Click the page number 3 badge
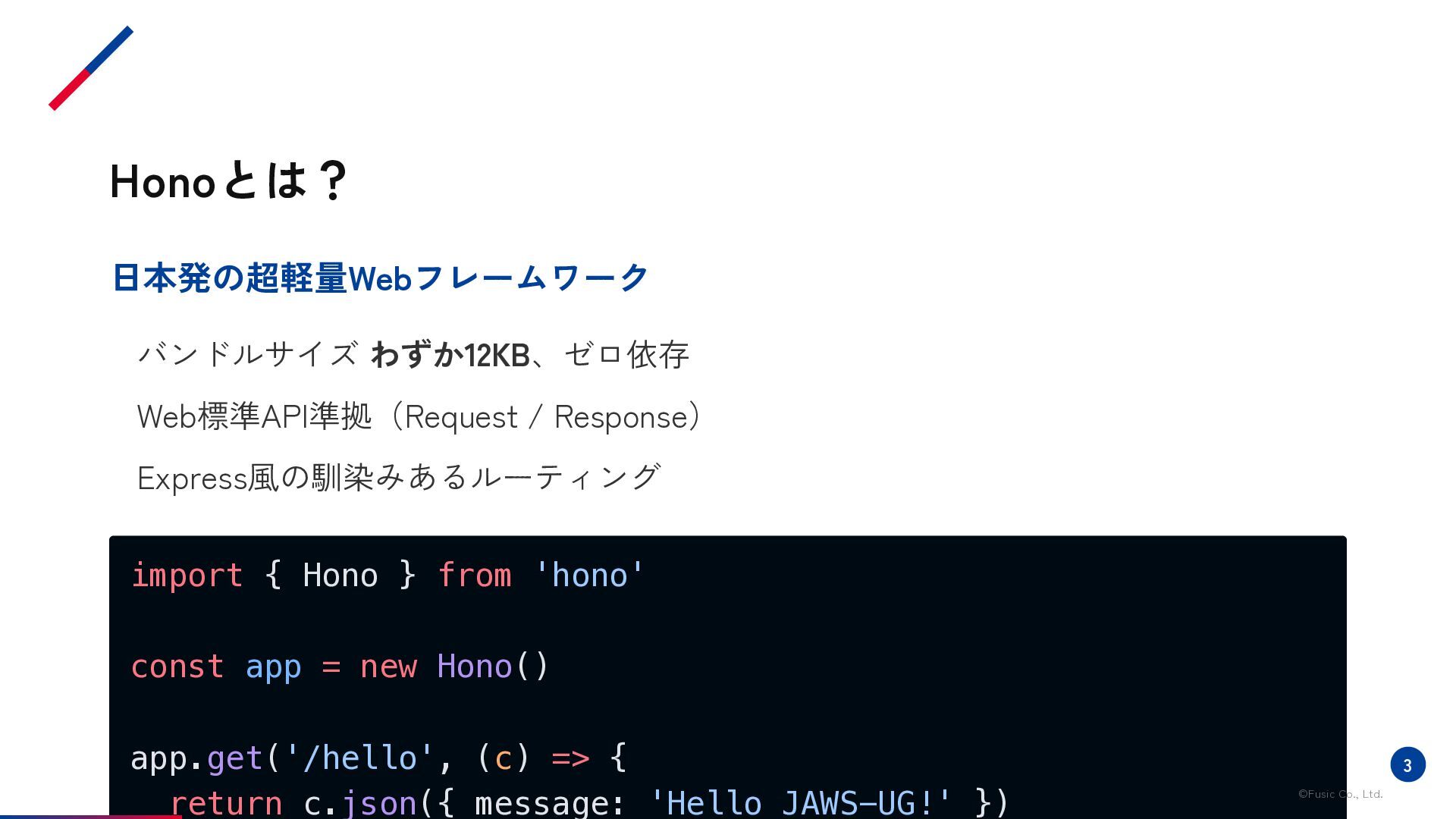Screen dimensions: 1456x819 pos(1407,764)
